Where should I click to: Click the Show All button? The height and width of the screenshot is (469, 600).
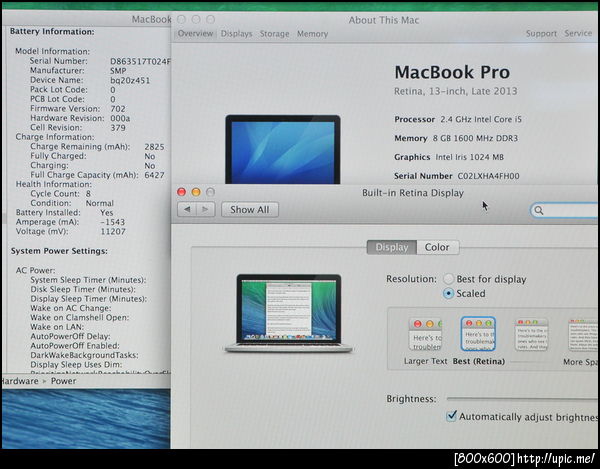[x=250, y=210]
